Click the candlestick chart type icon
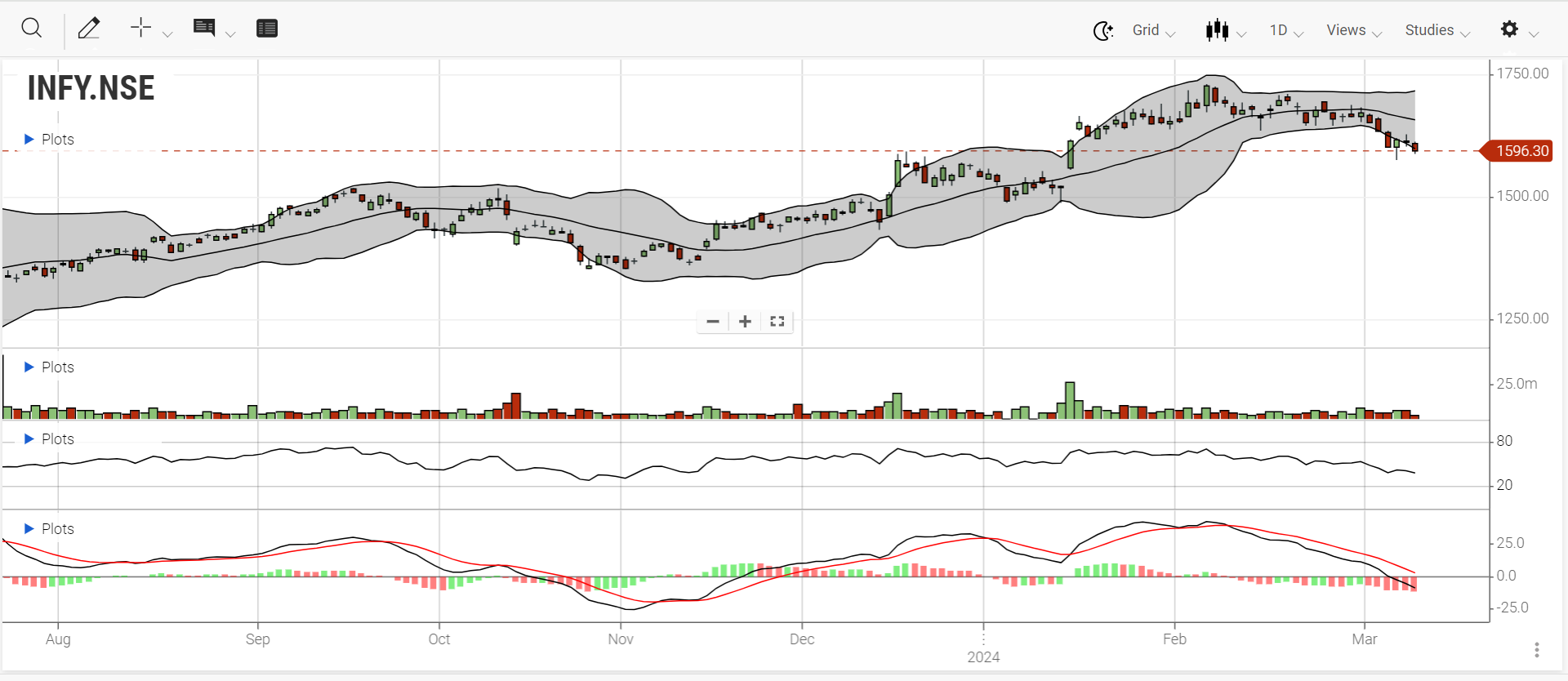The image size is (1568, 681). point(1217,30)
